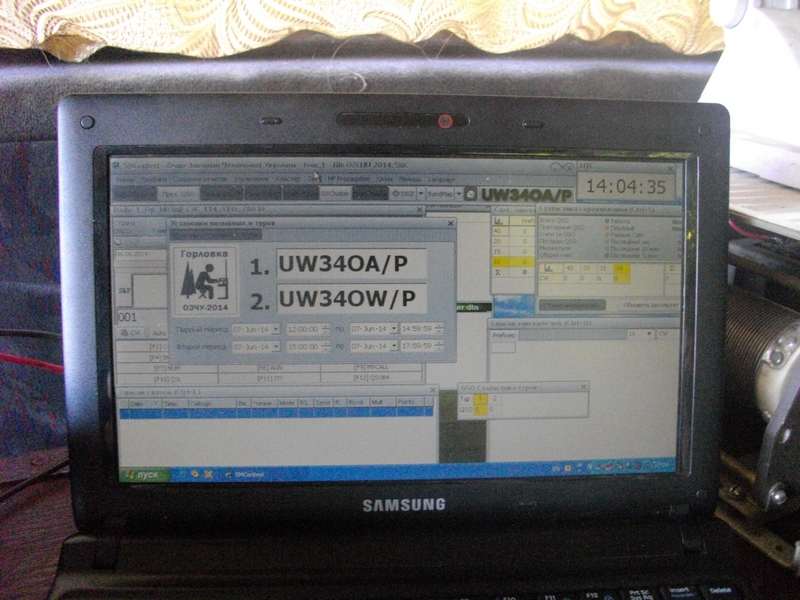This screenshot has width=800, height=600.
Task: Click the clock icon beside BandMap
Action: (x=470, y=194)
